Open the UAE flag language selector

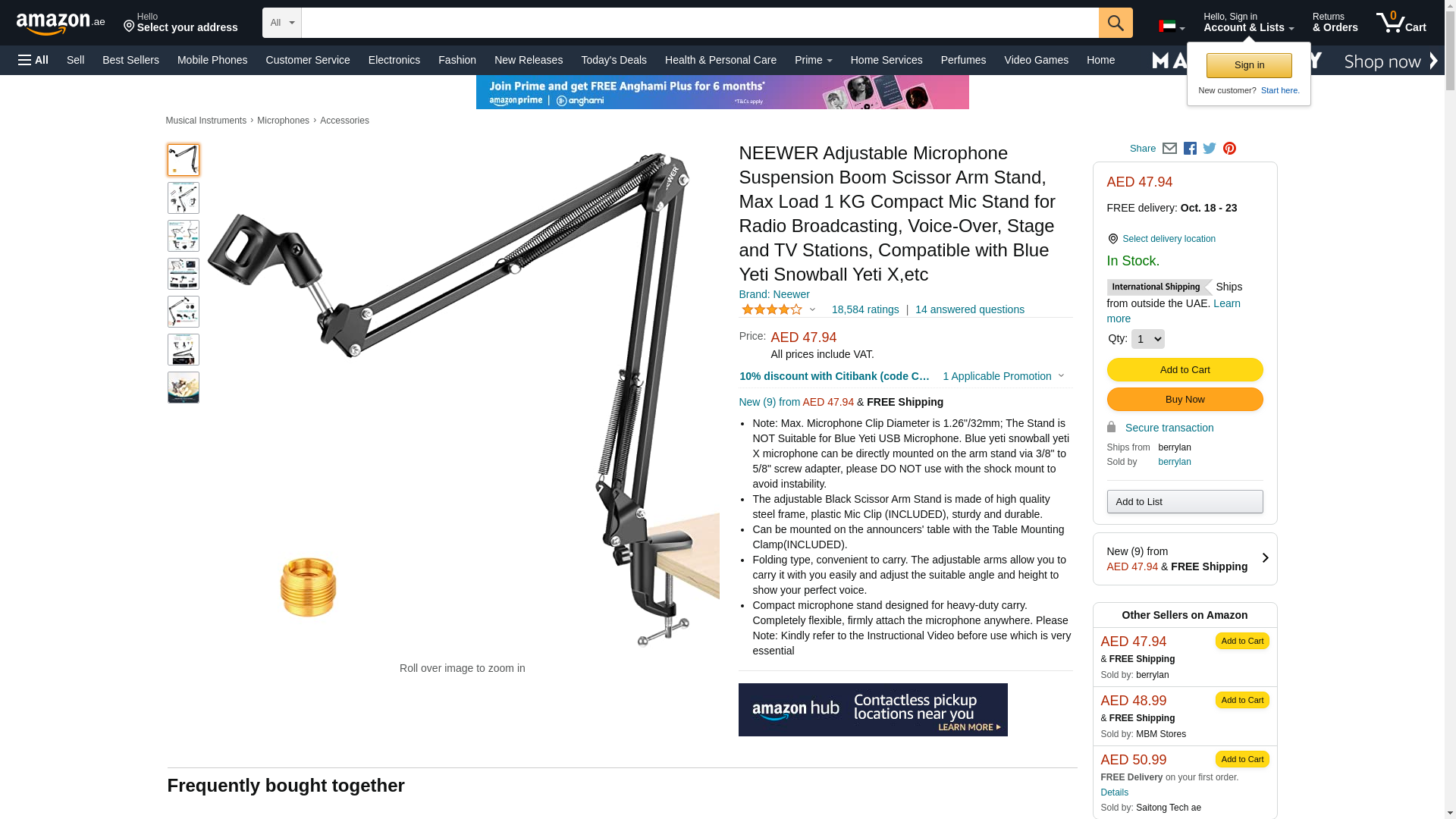[1172, 27]
